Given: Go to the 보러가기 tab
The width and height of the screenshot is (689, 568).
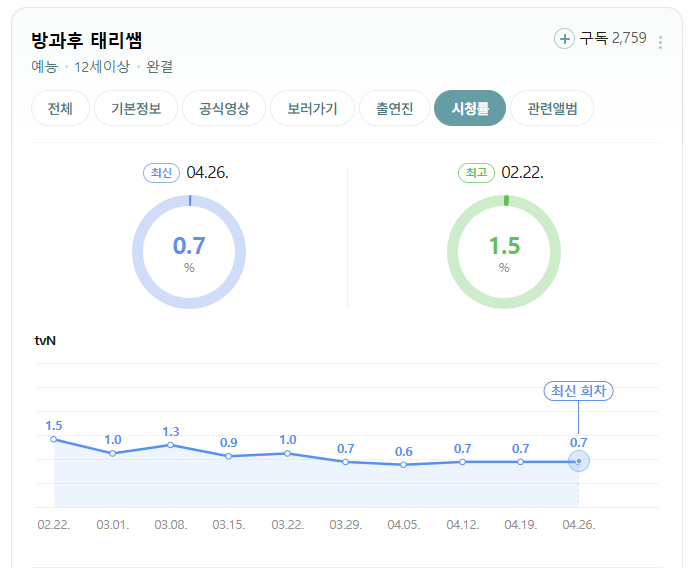Looking at the screenshot, I should [312, 108].
